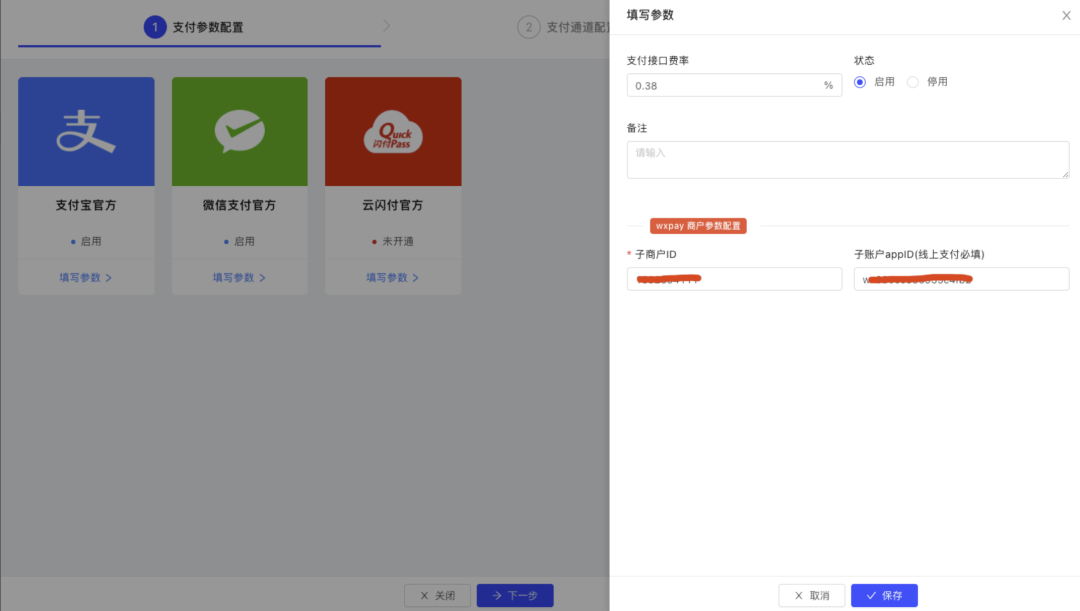Focus the 支付接口费率 input field

pyautogui.click(x=725, y=86)
